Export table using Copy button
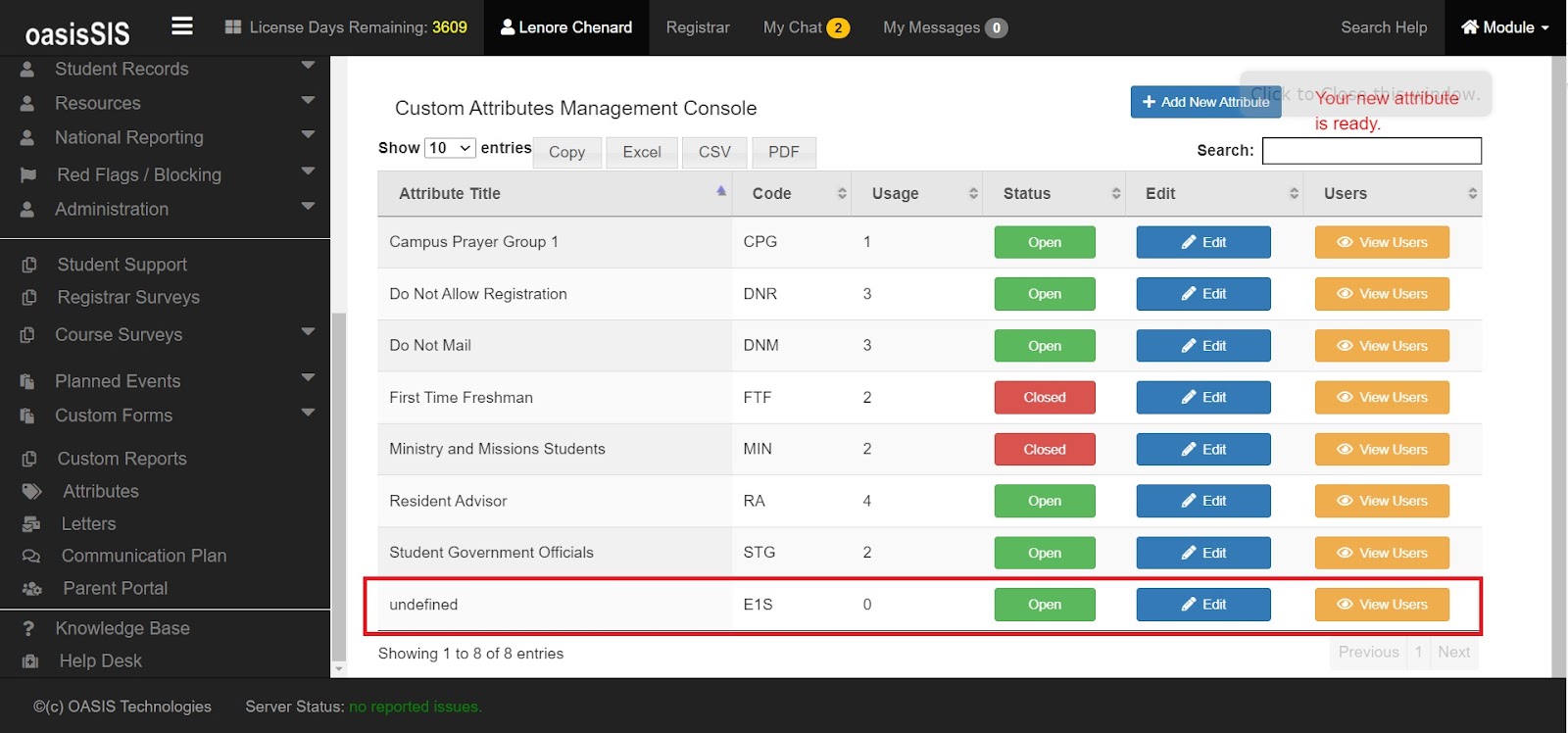The width and height of the screenshot is (1568, 733). [x=566, y=152]
